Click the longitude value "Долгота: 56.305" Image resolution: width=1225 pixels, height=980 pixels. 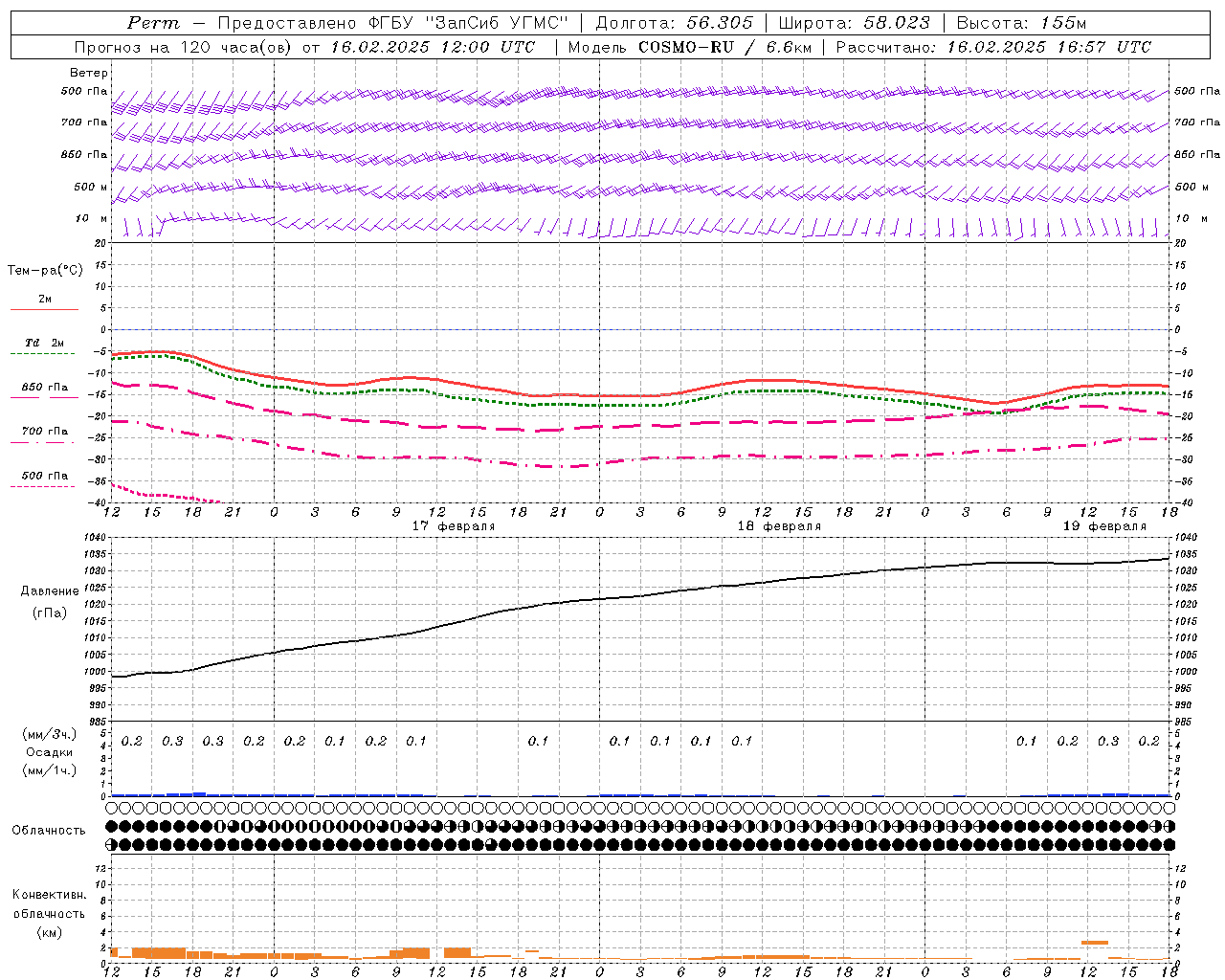click(675, 23)
